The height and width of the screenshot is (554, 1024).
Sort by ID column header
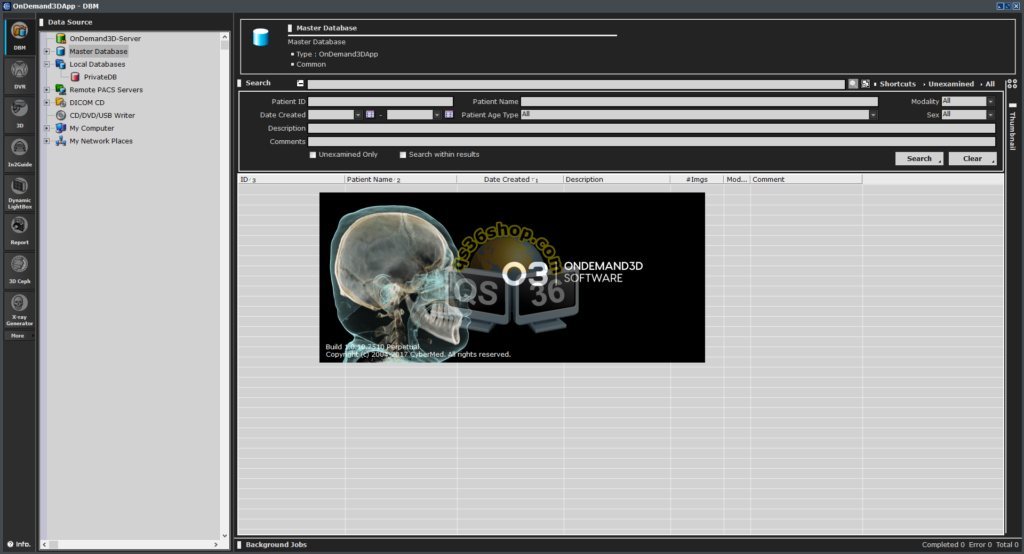pyautogui.click(x=291, y=180)
